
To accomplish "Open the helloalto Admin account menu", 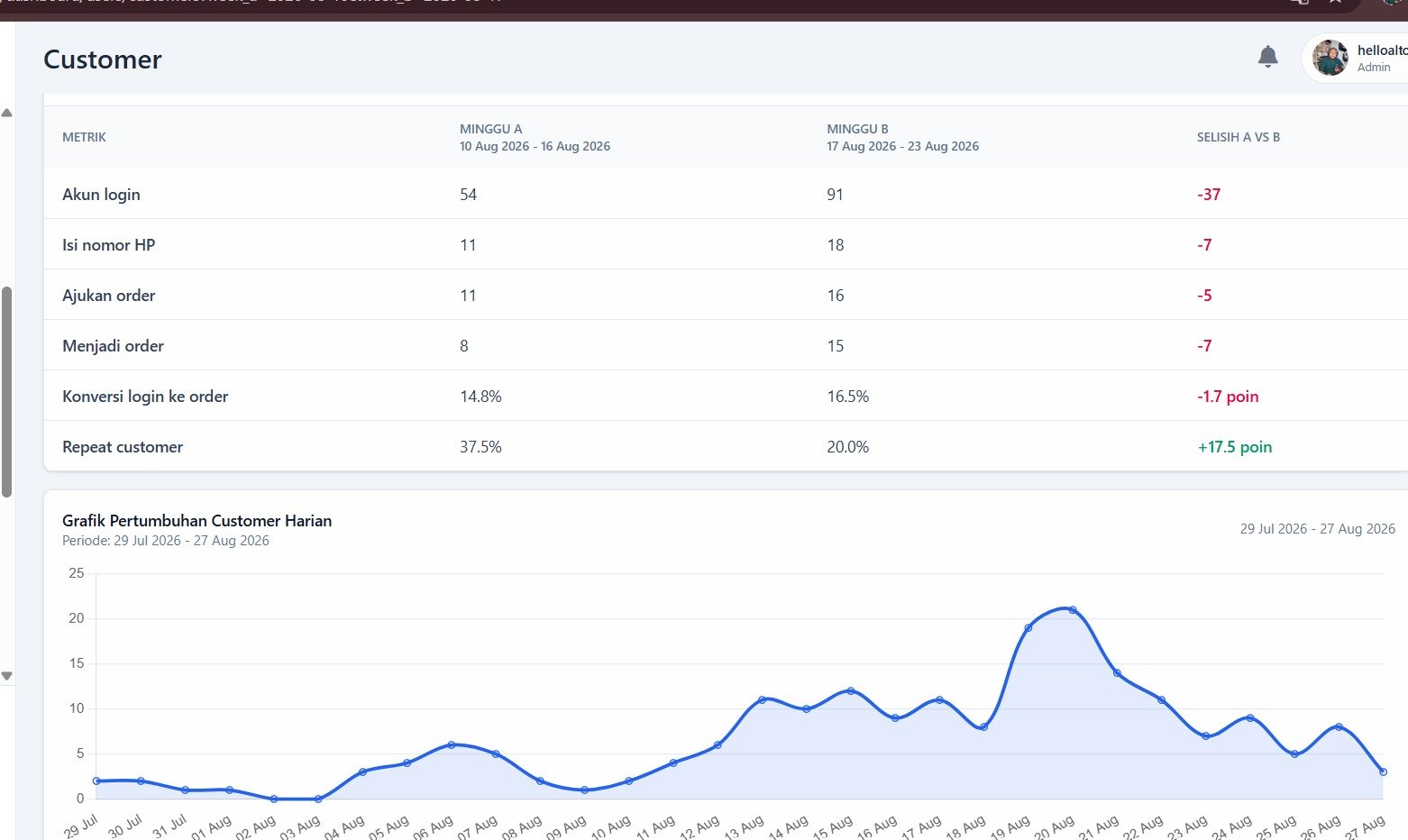I will pos(1355,58).
